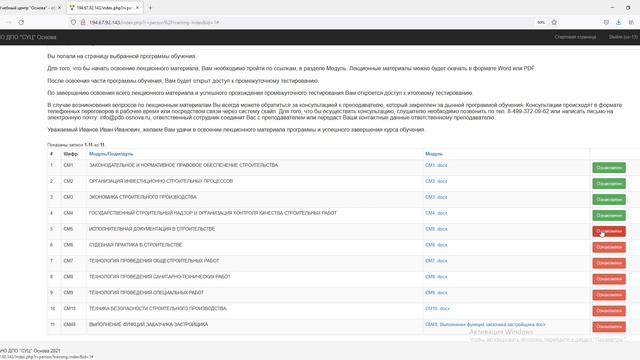The width and height of the screenshot is (640, 360).
Task: Switch to the 'Учебный центр Основа' tab
Action: pyautogui.click(x=28, y=8)
